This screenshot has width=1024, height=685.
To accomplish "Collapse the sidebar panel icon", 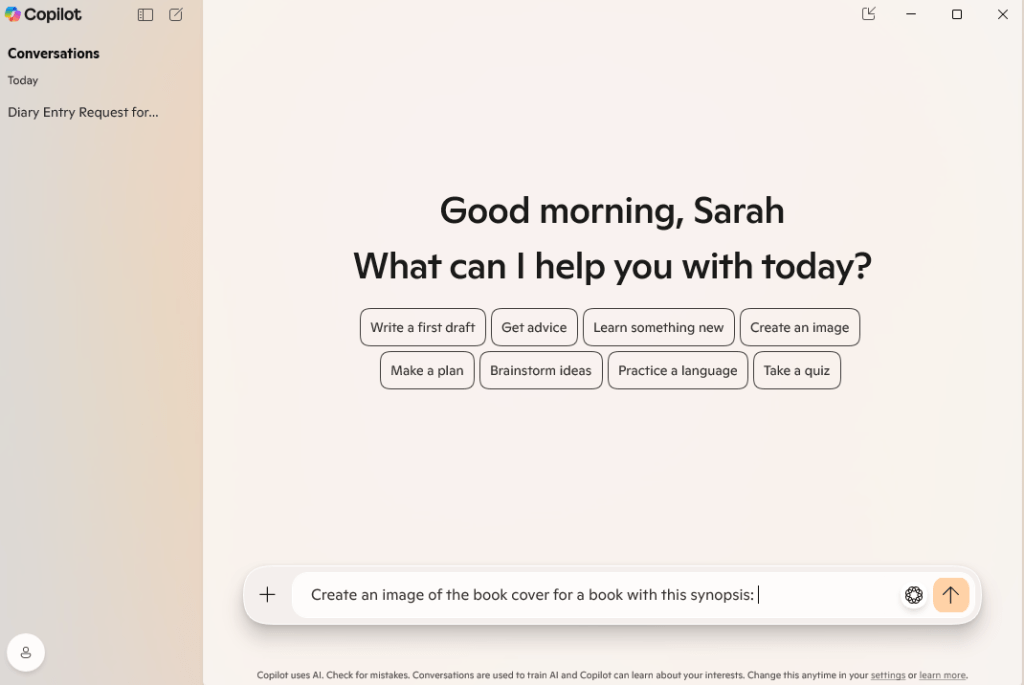I will [145, 15].
